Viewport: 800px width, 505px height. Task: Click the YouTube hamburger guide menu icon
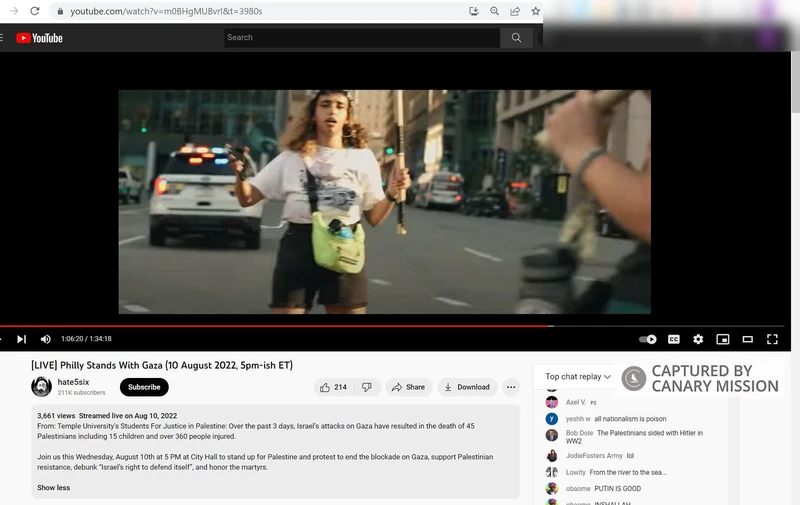(x=2, y=38)
